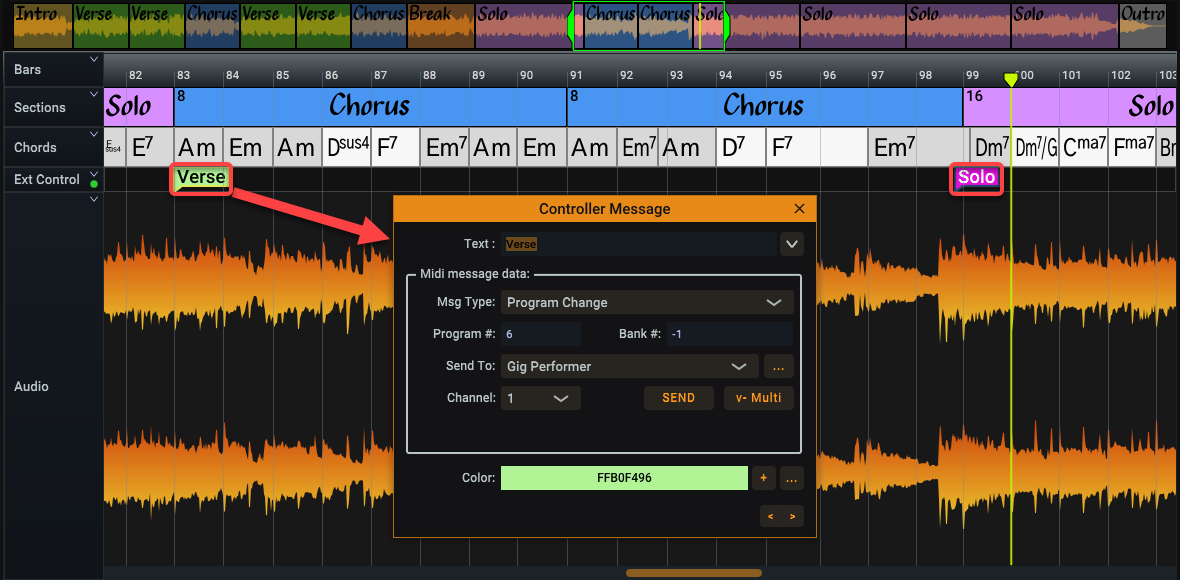Close the Controller Message dialog
Screen dimensions: 1180x580
pyautogui.click(x=799, y=209)
